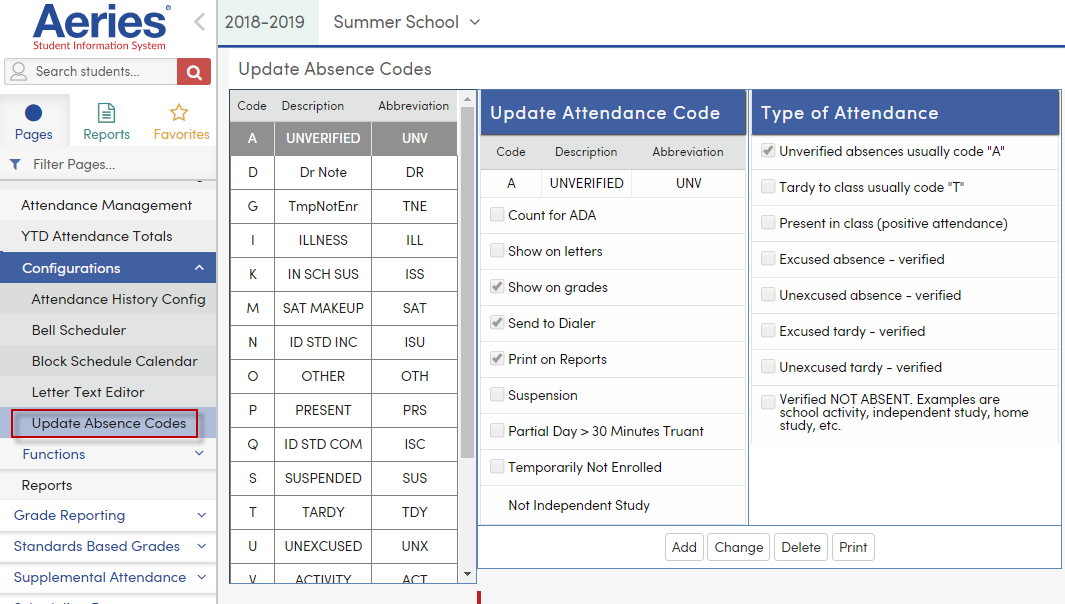Open the Favorites star icon

179,113
